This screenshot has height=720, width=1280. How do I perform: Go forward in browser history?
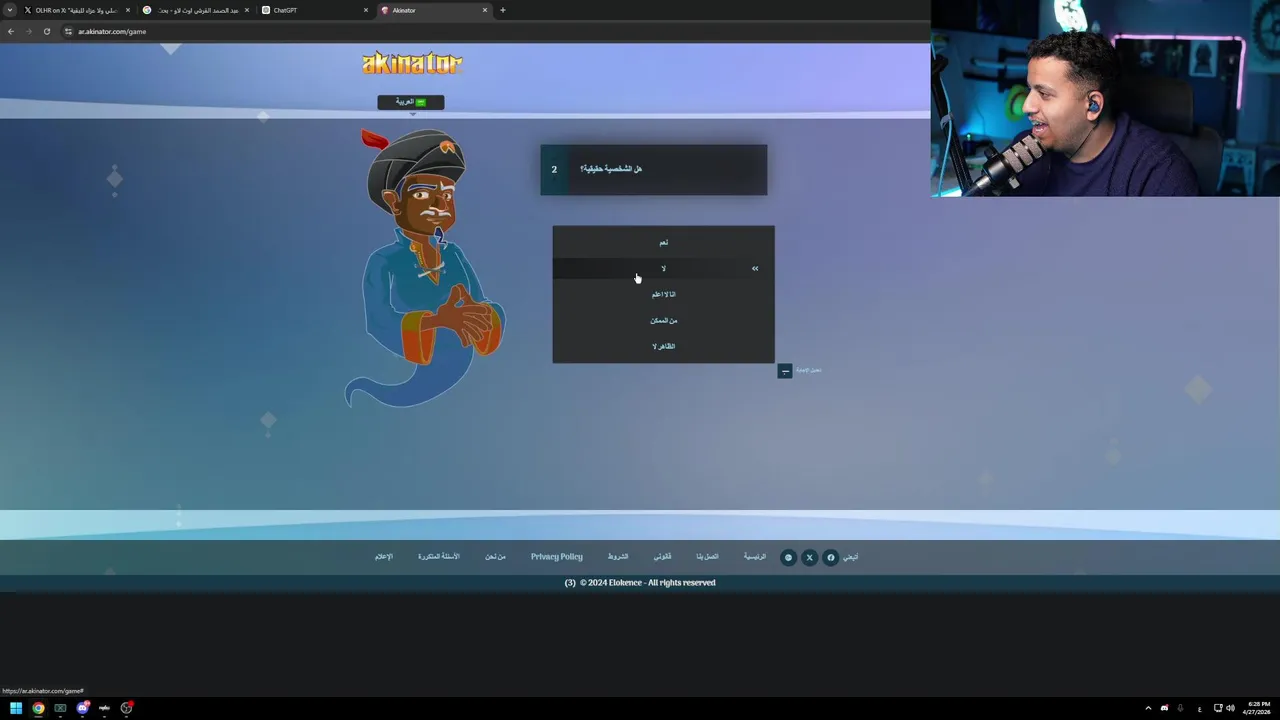coord(28,31)
